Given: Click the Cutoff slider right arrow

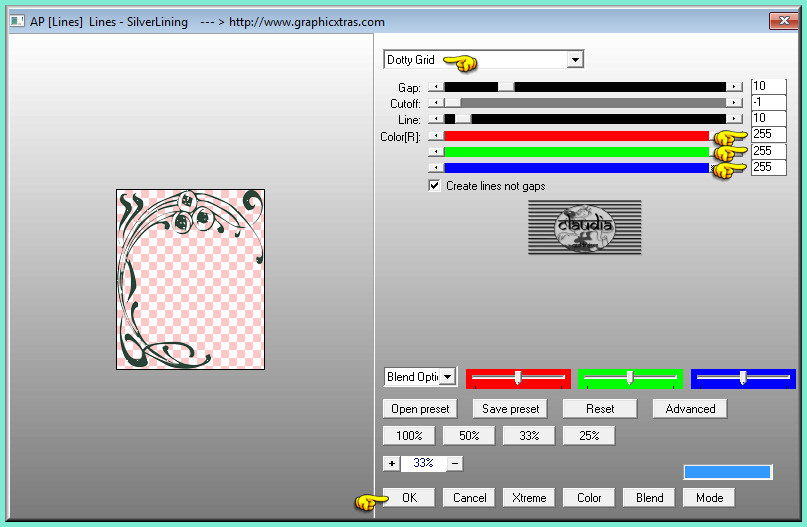Looking at the screenshot, I should (734, 103).
